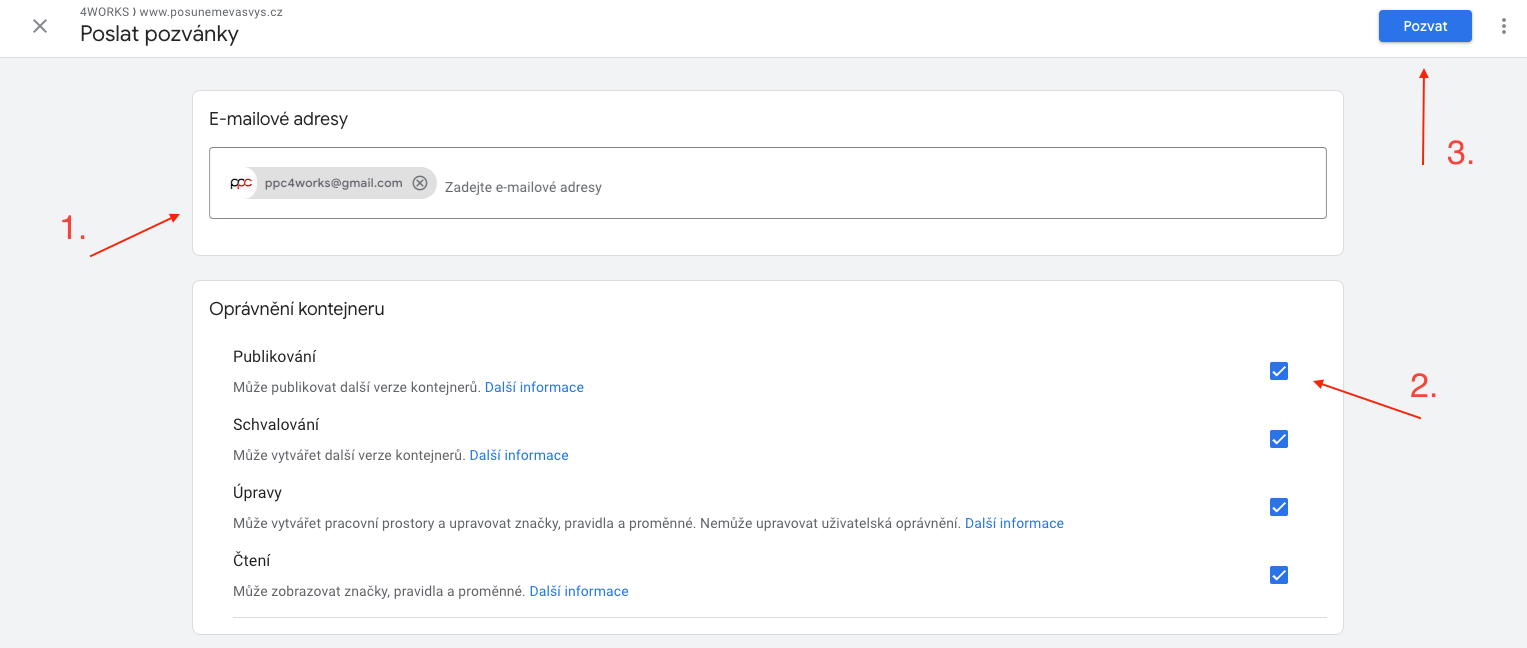Uncheck the Schvalování permission checkbox
The image size is (1527, 648).
click(x=1278, y=439)
